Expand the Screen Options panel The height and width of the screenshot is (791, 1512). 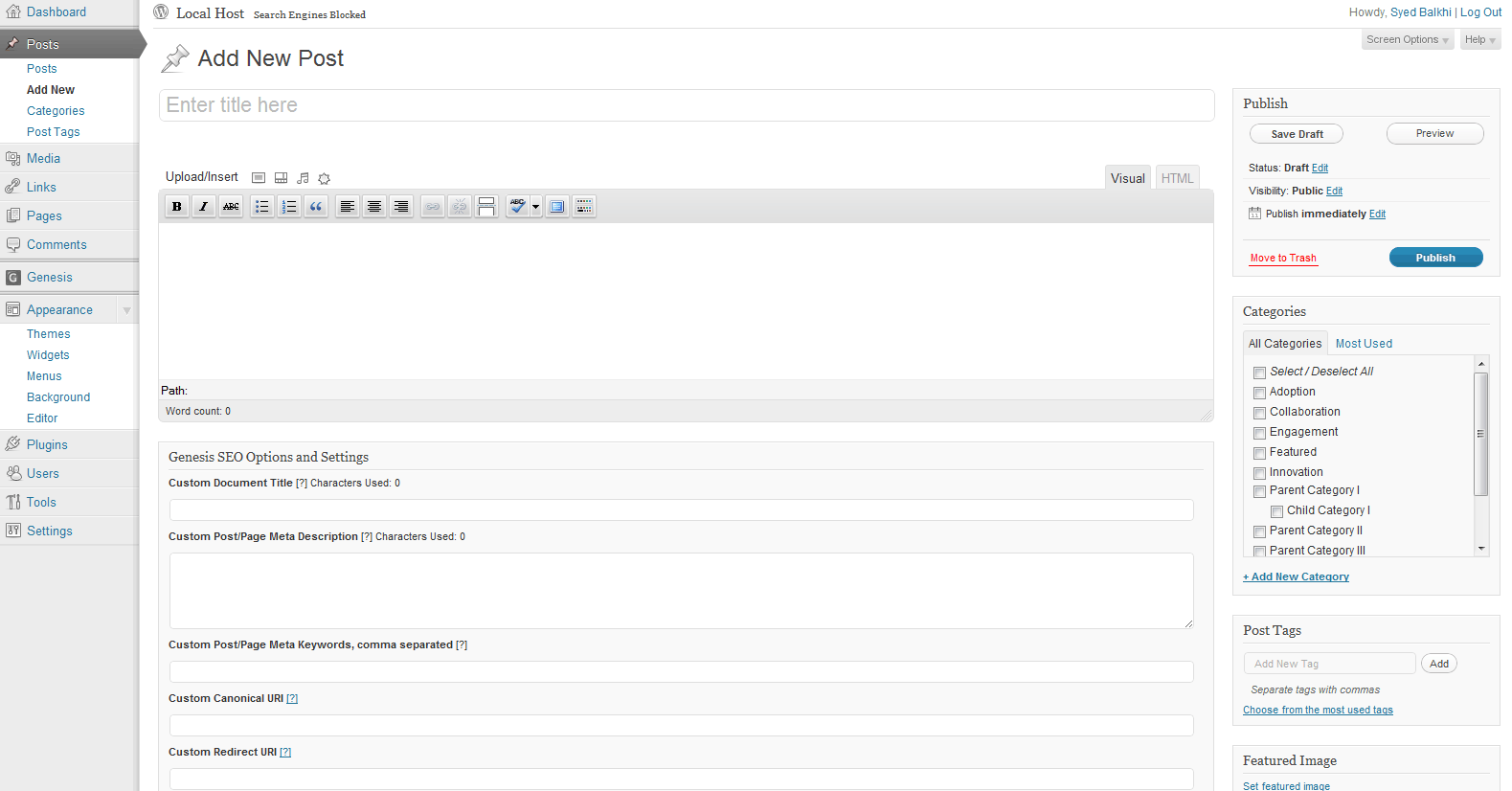(1407, 40)
